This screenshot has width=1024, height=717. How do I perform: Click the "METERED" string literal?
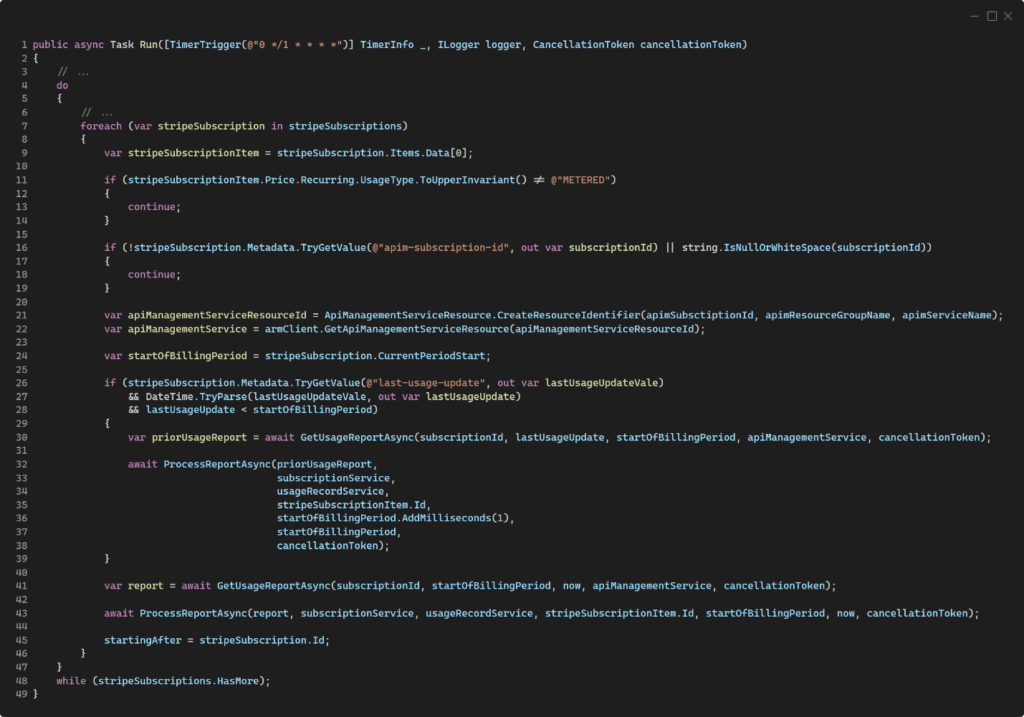[583, 179]
